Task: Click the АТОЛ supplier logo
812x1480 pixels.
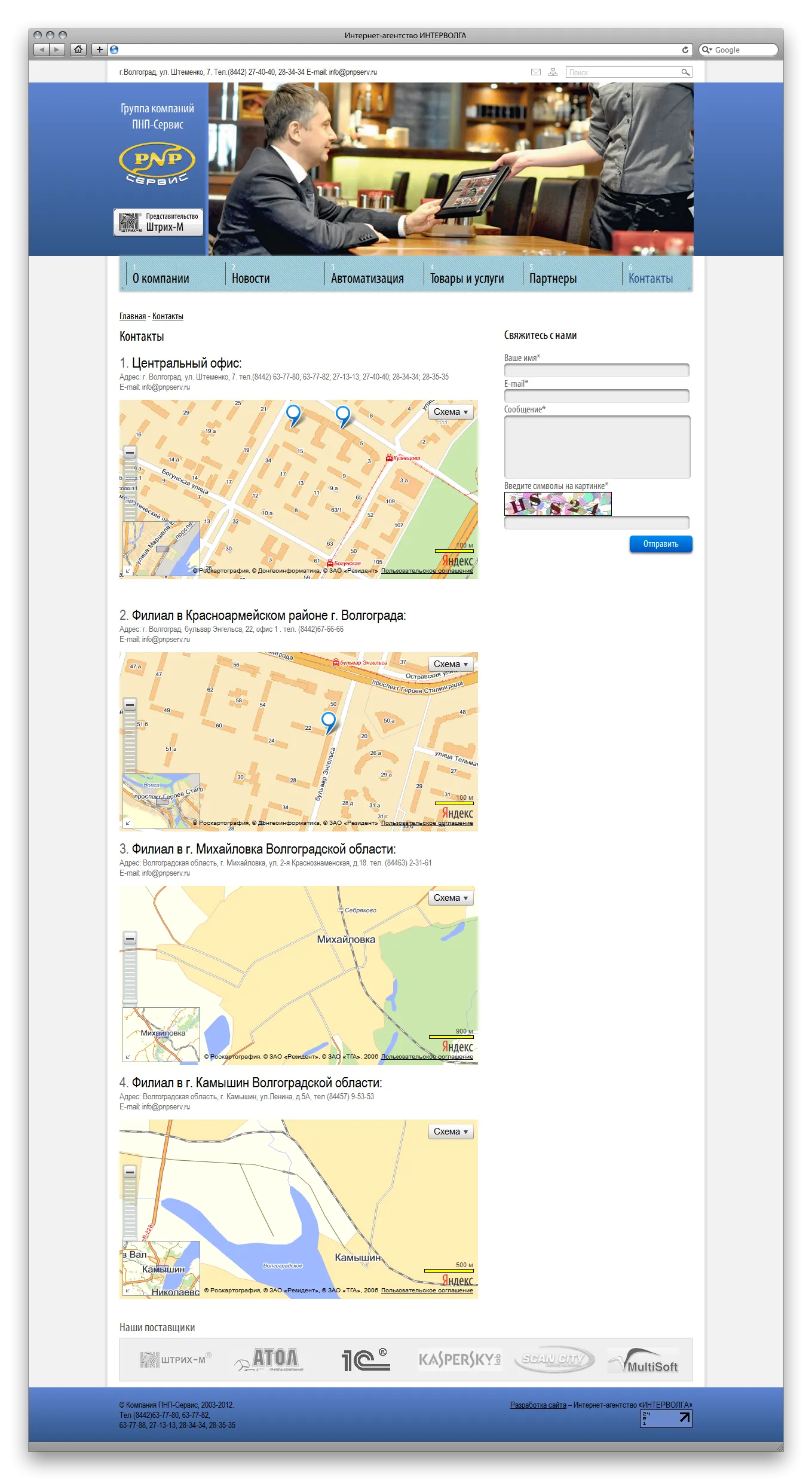Action: (269, 1360)
